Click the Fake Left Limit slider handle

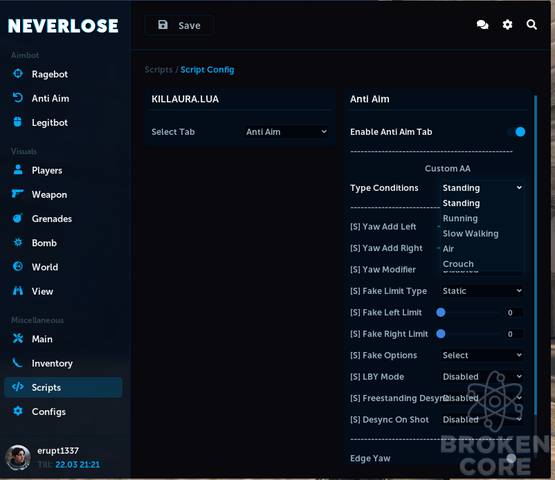pos(441,312)
